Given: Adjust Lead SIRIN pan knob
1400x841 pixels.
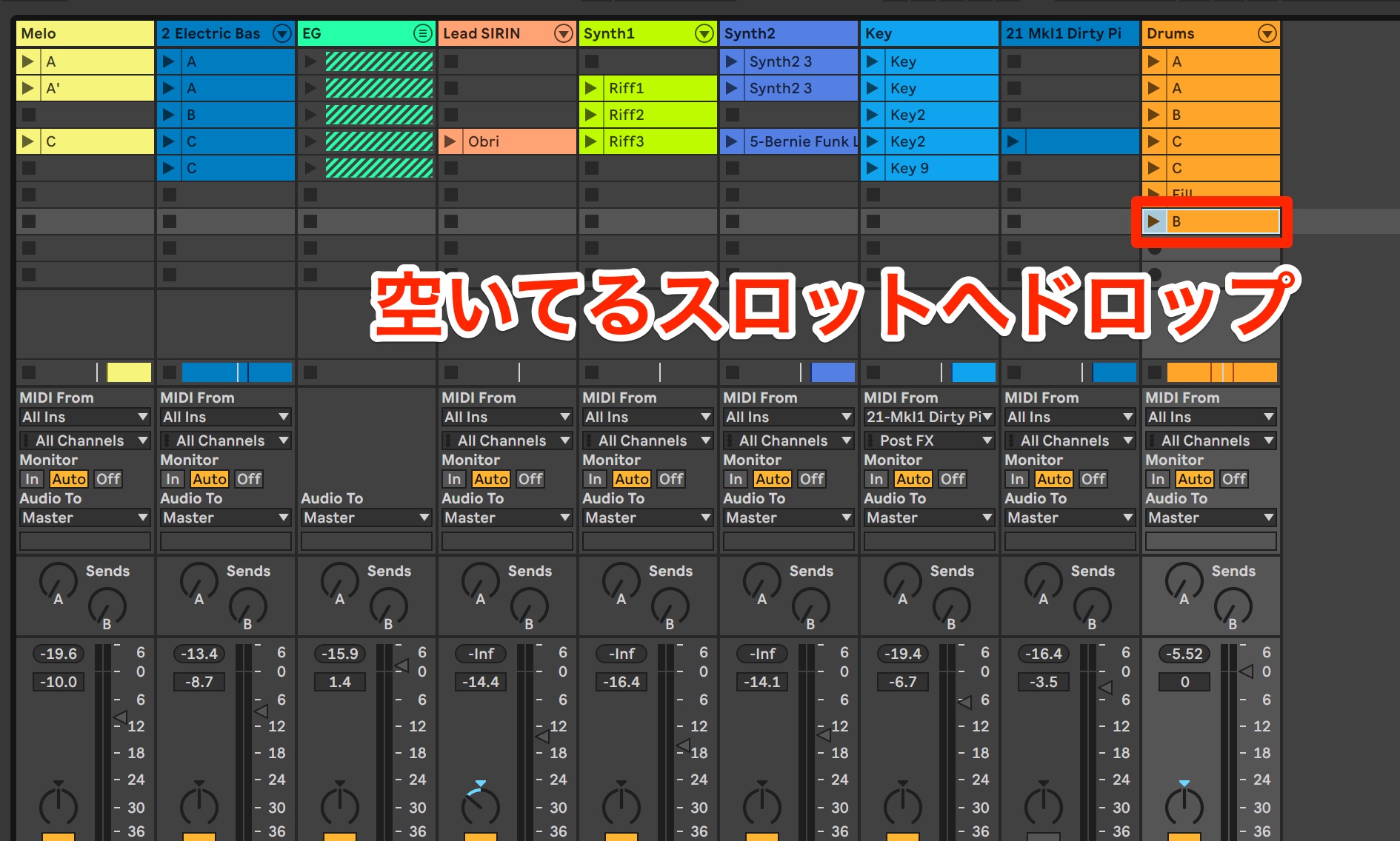Looking at the screenshot, I should 480,807.
